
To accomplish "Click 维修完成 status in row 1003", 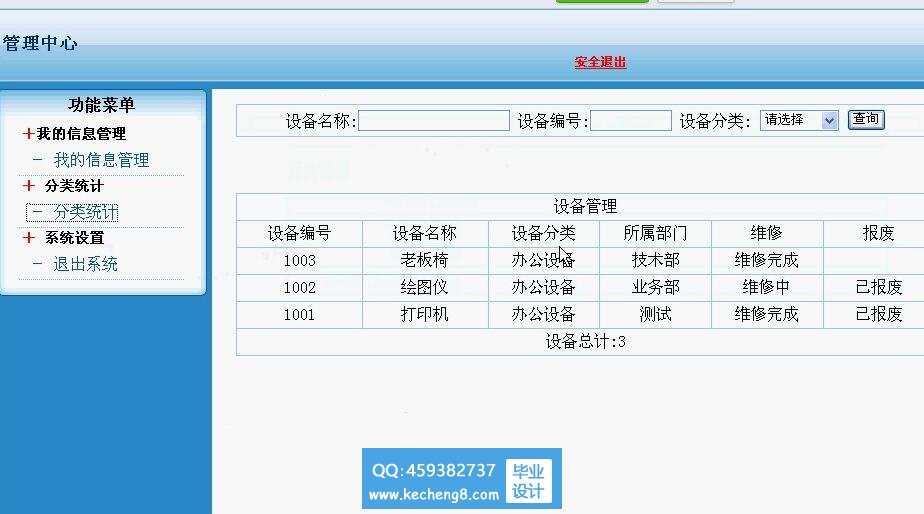I will 767,260.
